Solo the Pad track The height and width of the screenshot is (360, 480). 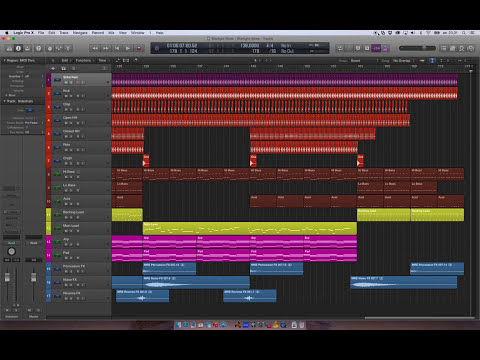[71, 258]
